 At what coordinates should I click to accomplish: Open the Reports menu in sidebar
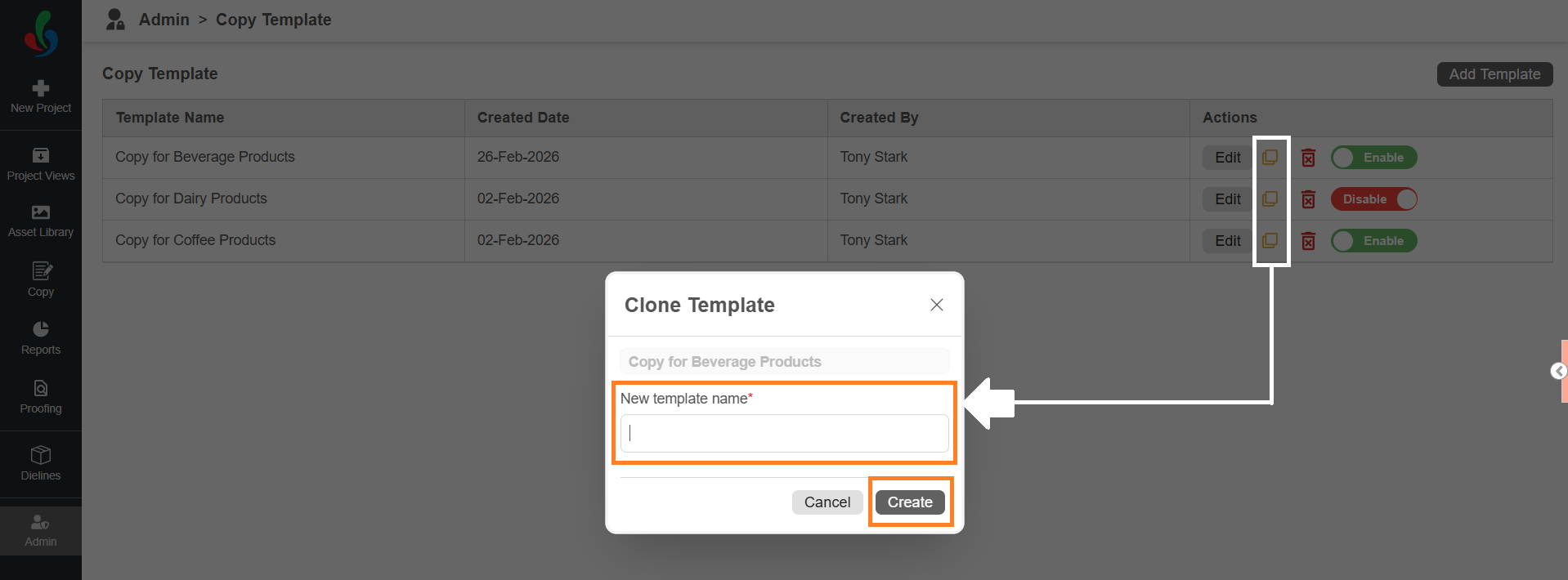[41, 338]
